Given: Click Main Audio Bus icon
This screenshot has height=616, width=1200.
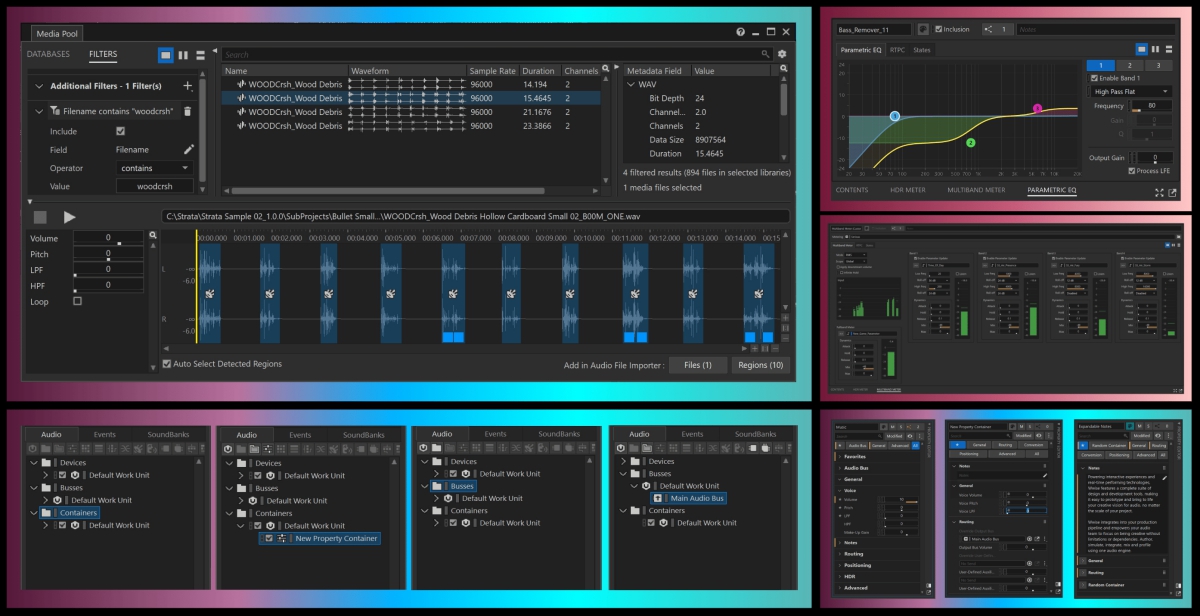Looking at the screenshot, I should pos(657,498).
